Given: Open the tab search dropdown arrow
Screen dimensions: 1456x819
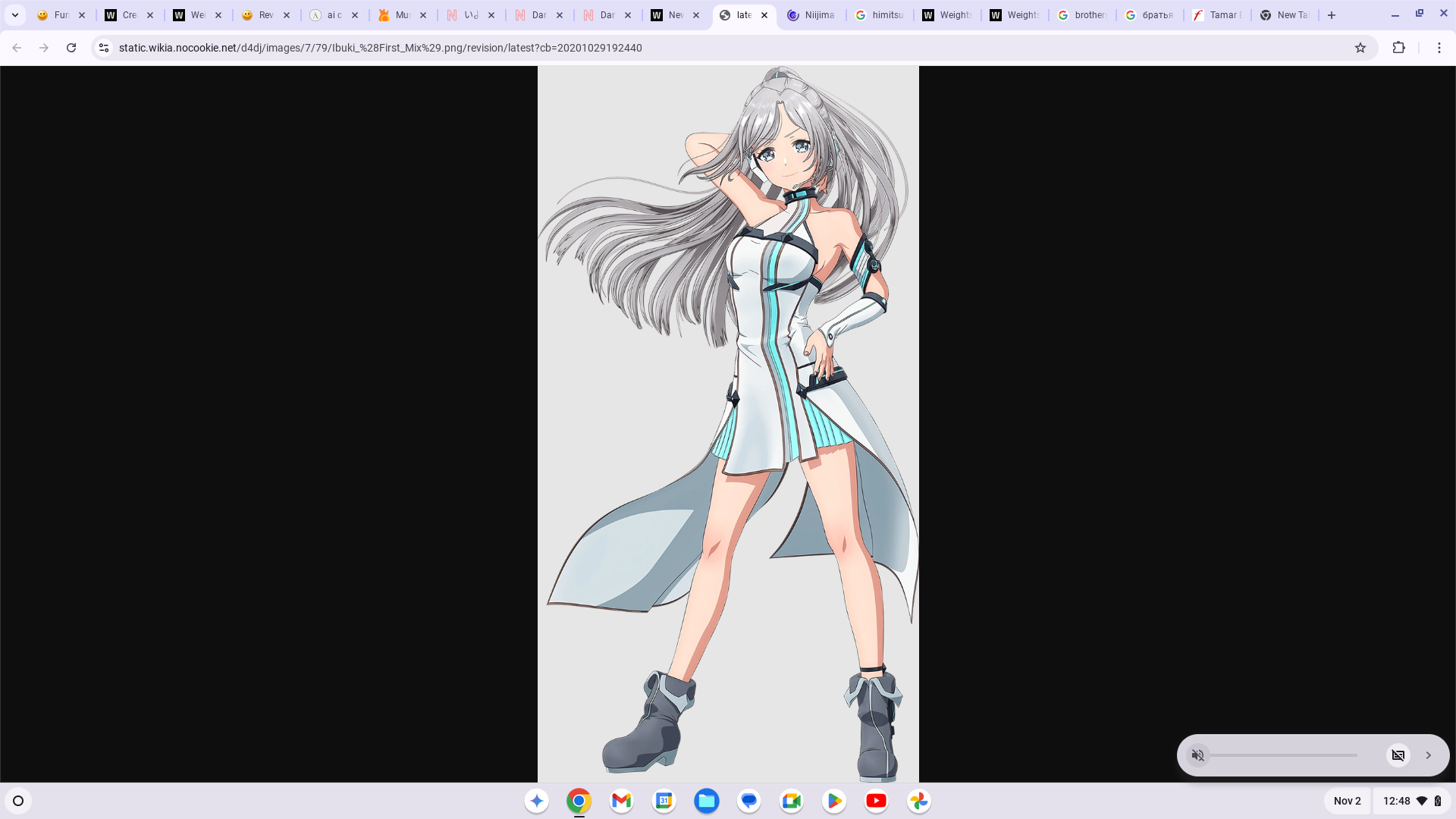Looking at the screenshot, I should 15,15.
